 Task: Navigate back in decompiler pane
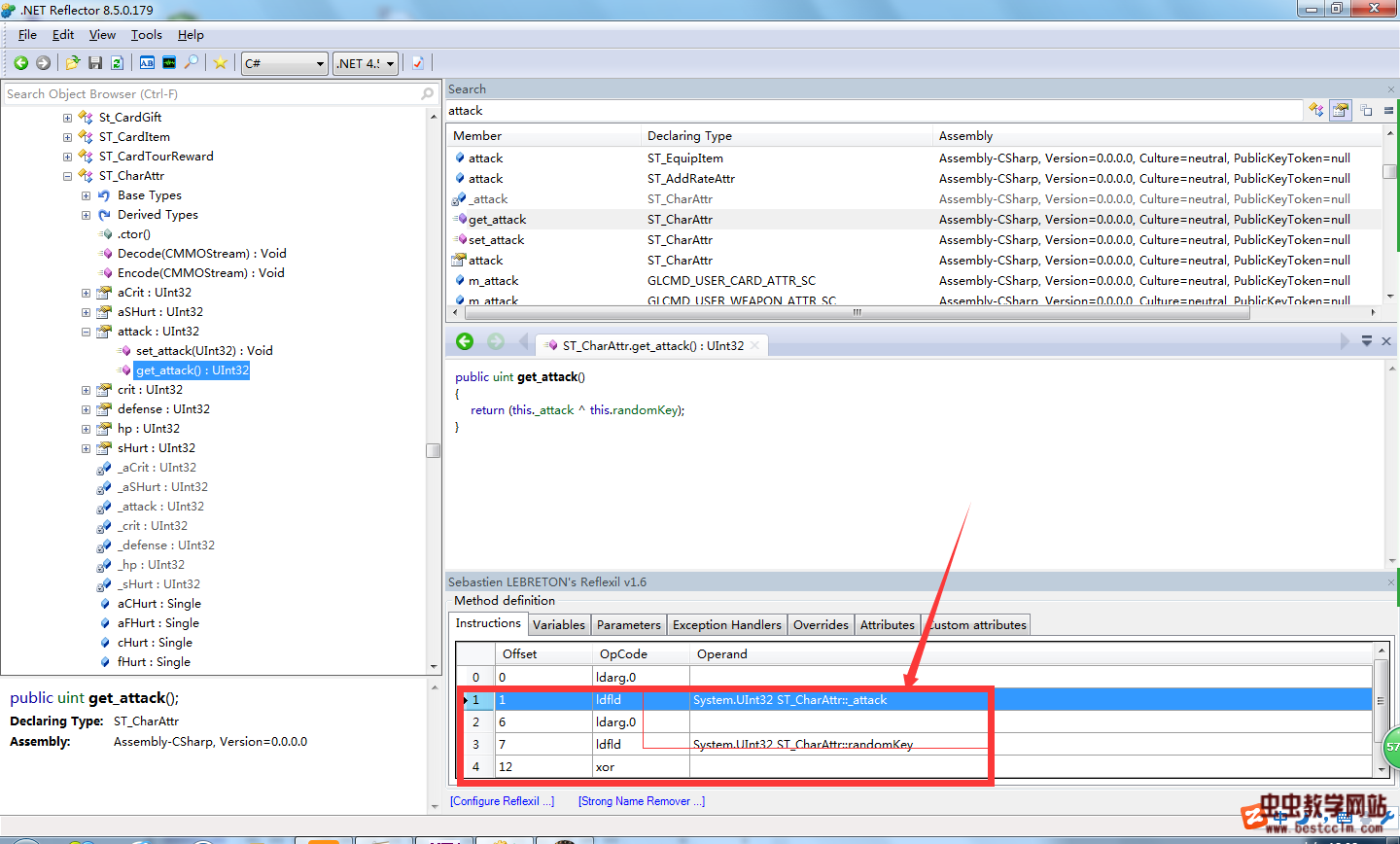[x=465, y=341]
